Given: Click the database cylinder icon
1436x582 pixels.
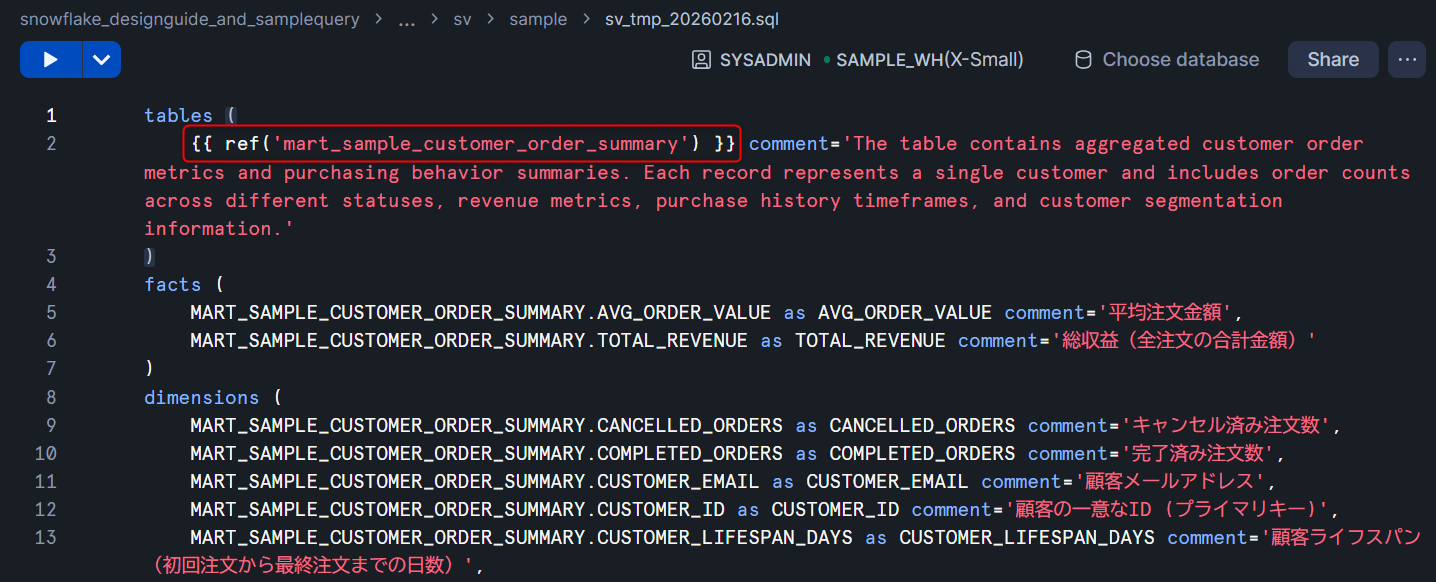Looking at the screenshot, I should pyautogui.click(x=1083, y=60).
